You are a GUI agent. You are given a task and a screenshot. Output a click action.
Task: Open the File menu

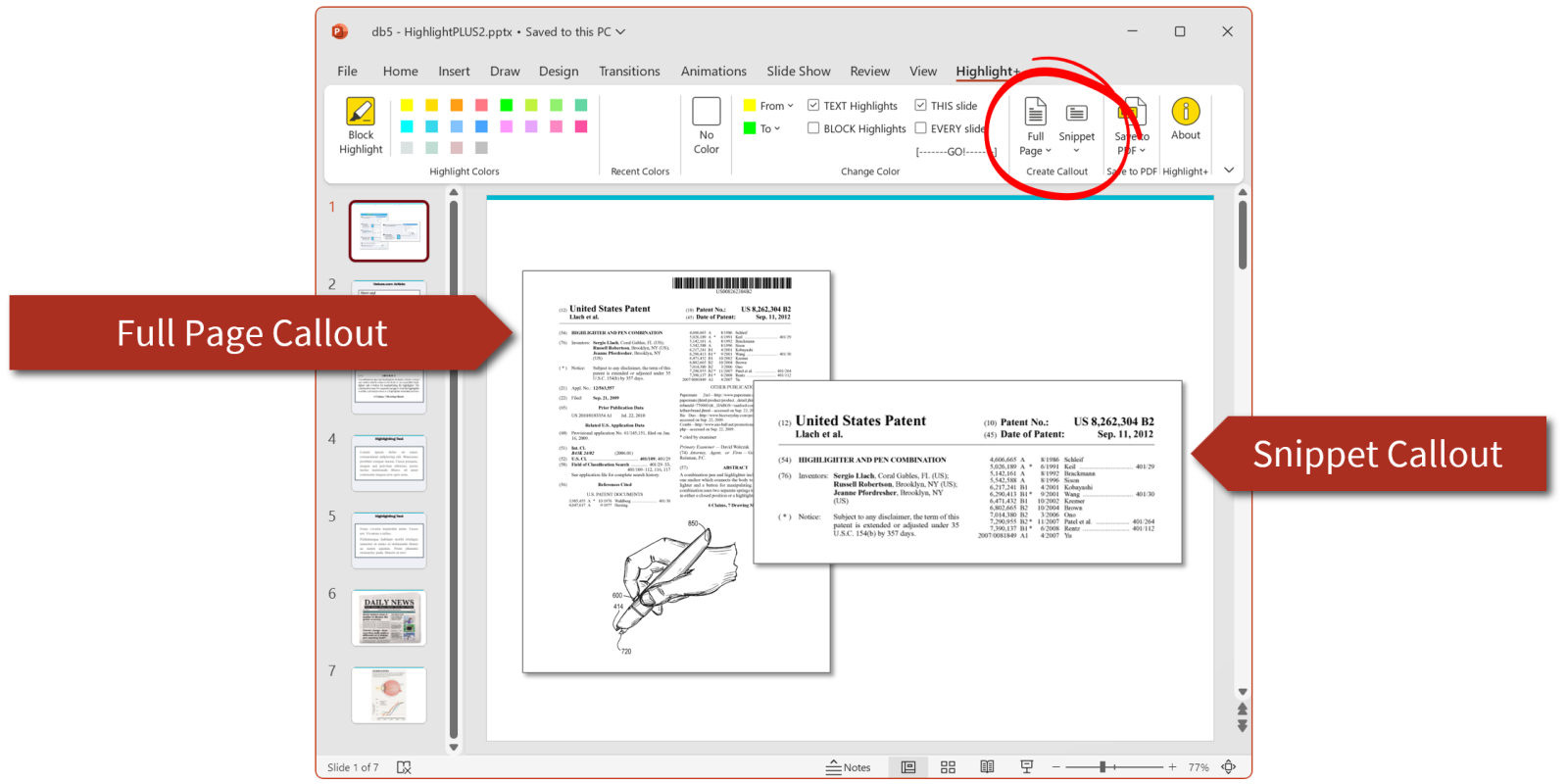[x=347, y=72]
